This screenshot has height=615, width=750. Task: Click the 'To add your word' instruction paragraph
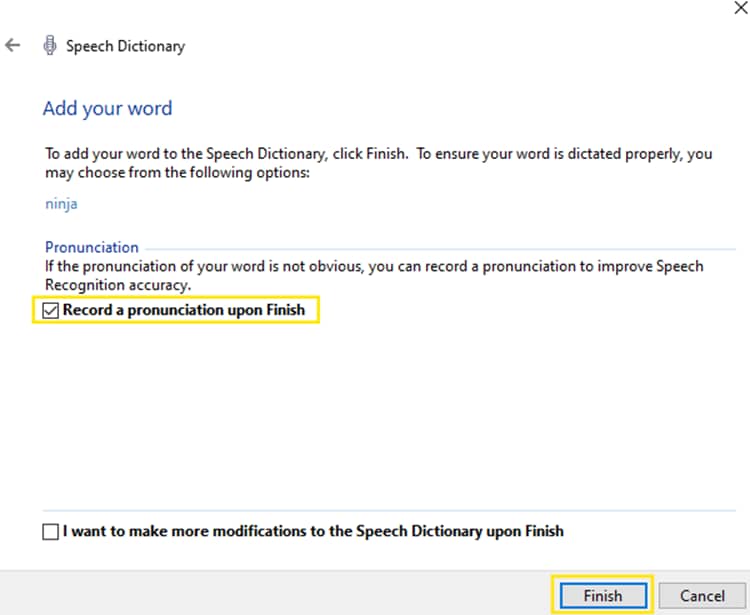pos(379,163)
